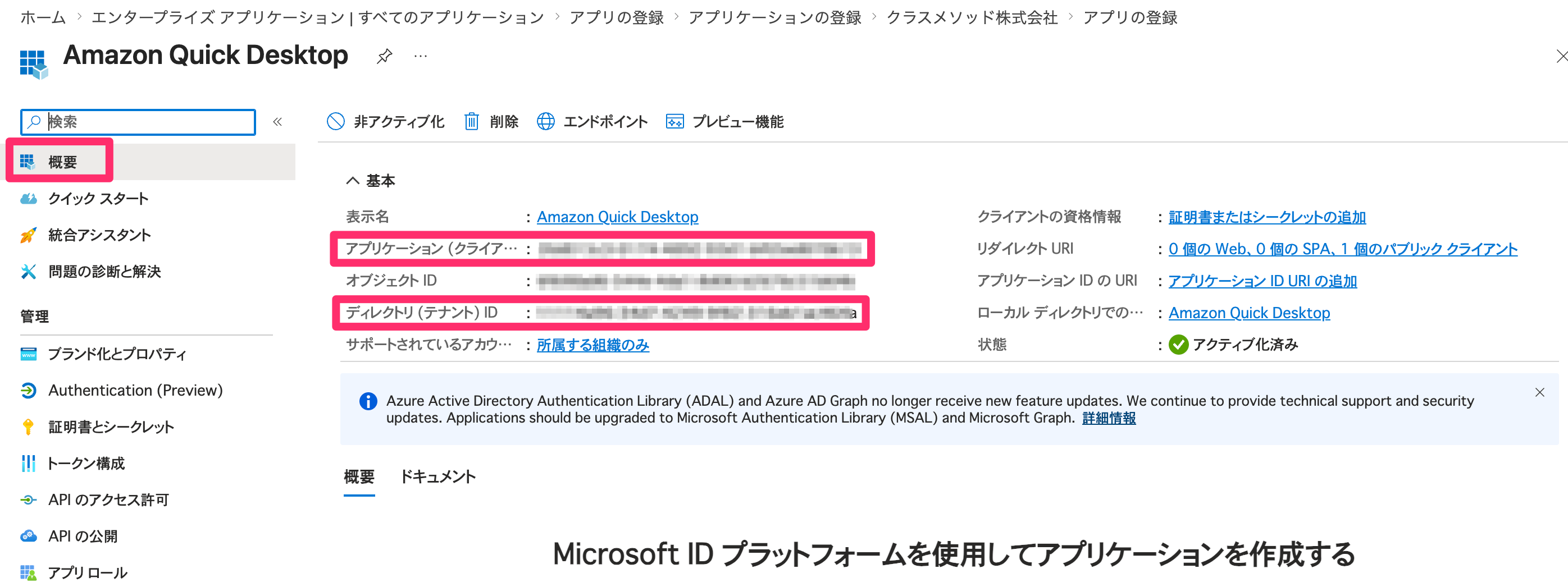Click the search magnifier icon

pyautogui.click(x=35, y=122)
